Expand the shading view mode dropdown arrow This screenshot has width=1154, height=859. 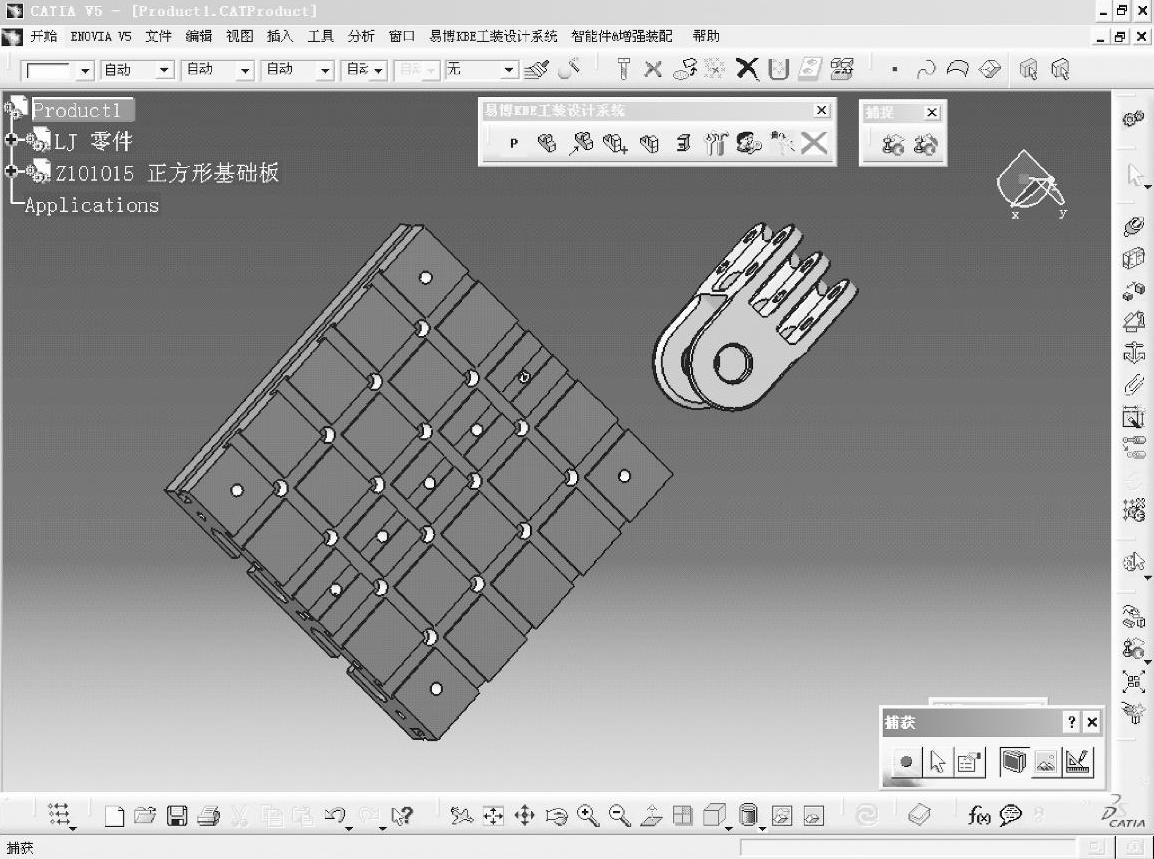[x=762, y=828]
